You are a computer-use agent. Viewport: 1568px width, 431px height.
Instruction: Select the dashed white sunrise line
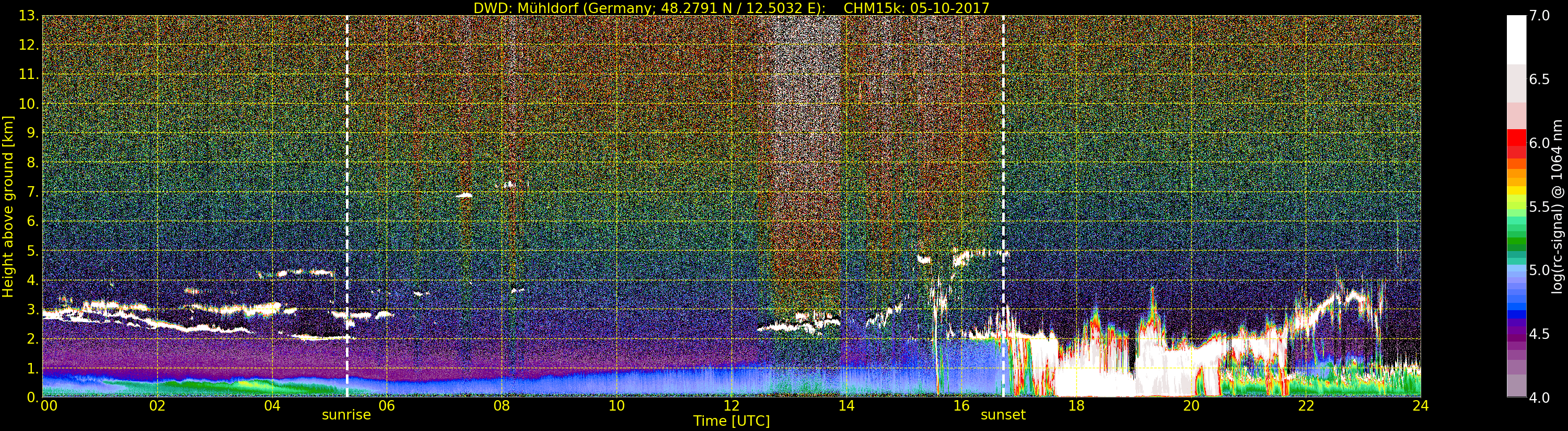pos(347,183)
